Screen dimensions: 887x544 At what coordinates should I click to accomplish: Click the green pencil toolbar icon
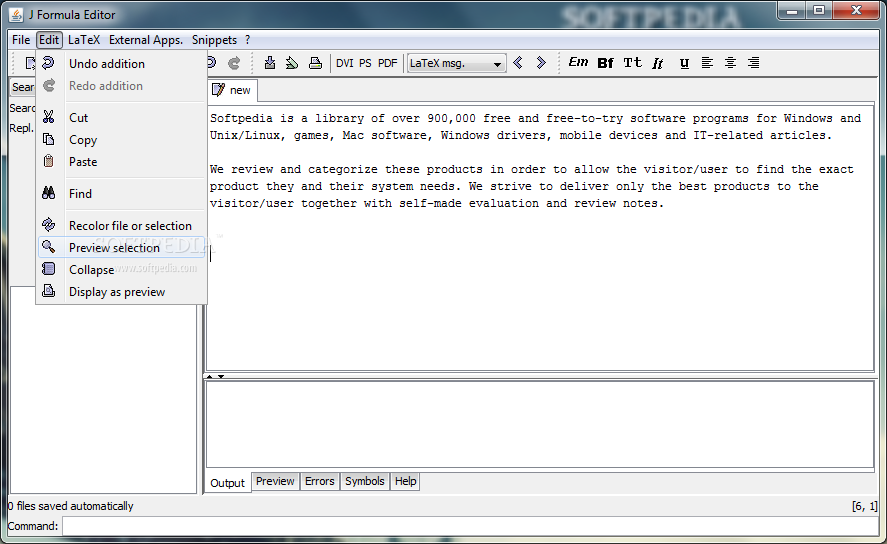click(292, 63)
